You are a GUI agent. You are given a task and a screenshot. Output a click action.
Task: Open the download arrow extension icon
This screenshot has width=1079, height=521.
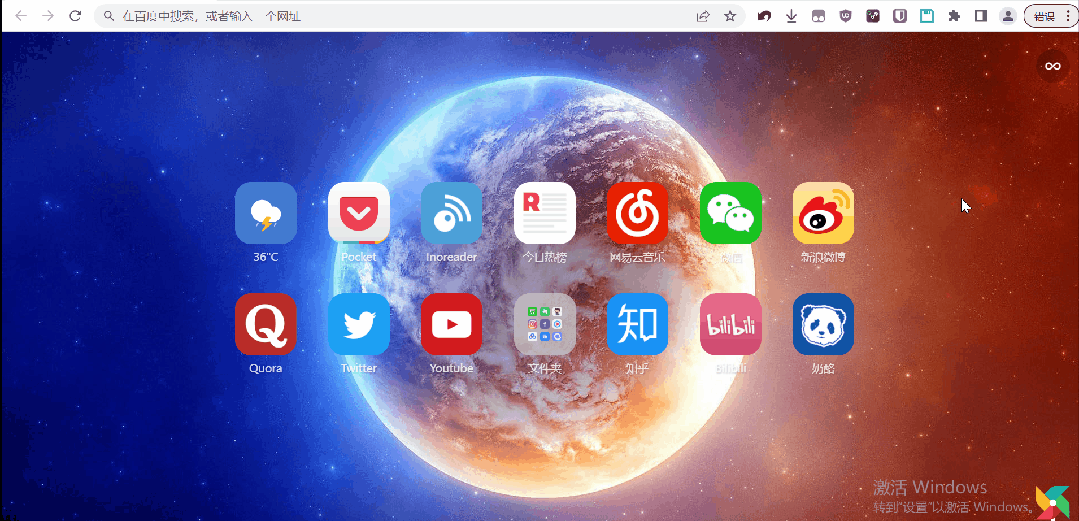(x=791, y=16)
